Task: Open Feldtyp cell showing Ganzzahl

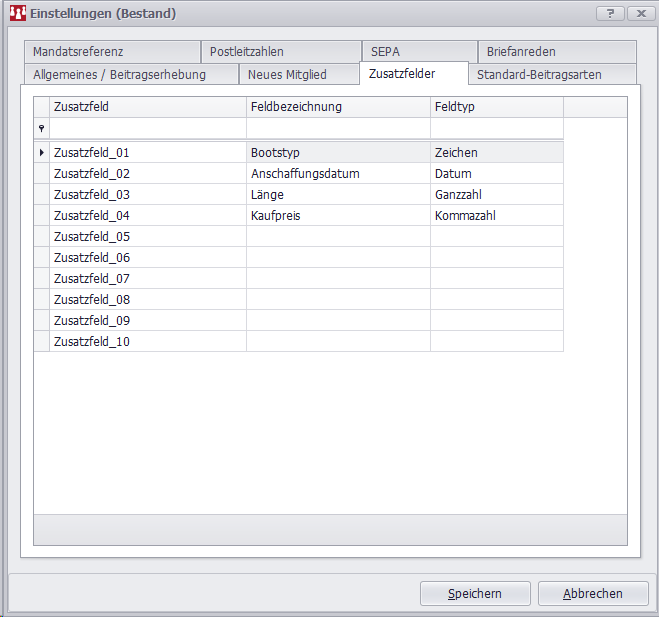Action: (x=496, y=195)
